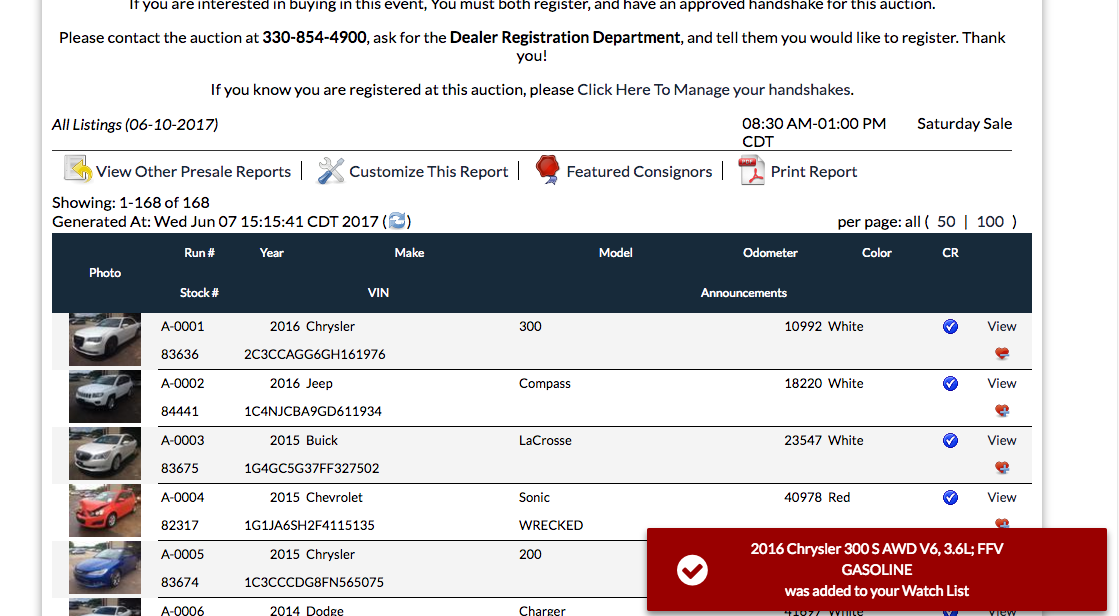Screen dimensions: 1119x616
Task: Click the Print Report link
Action: click(814, 171)
